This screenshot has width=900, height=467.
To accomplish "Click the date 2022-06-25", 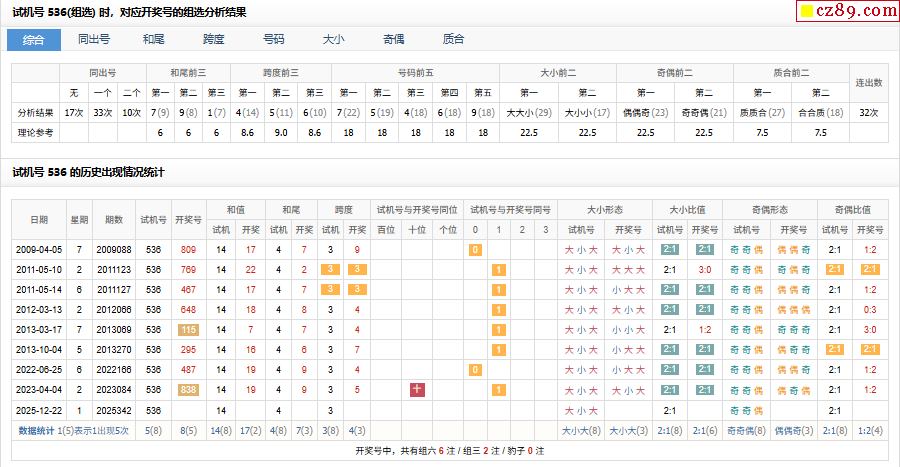I will pos(38,369).
